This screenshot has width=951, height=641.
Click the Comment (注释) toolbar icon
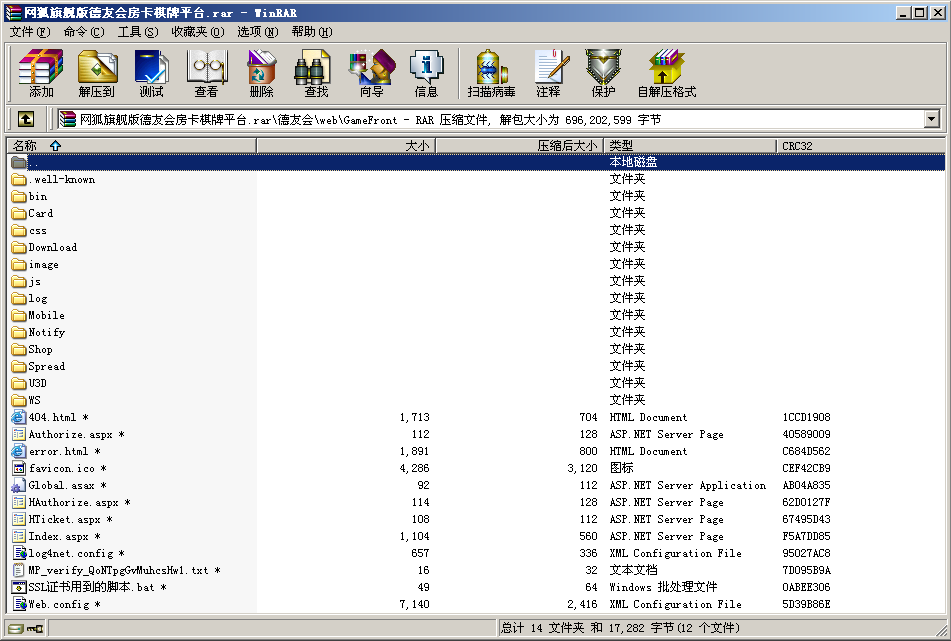(x=548, y=73)
